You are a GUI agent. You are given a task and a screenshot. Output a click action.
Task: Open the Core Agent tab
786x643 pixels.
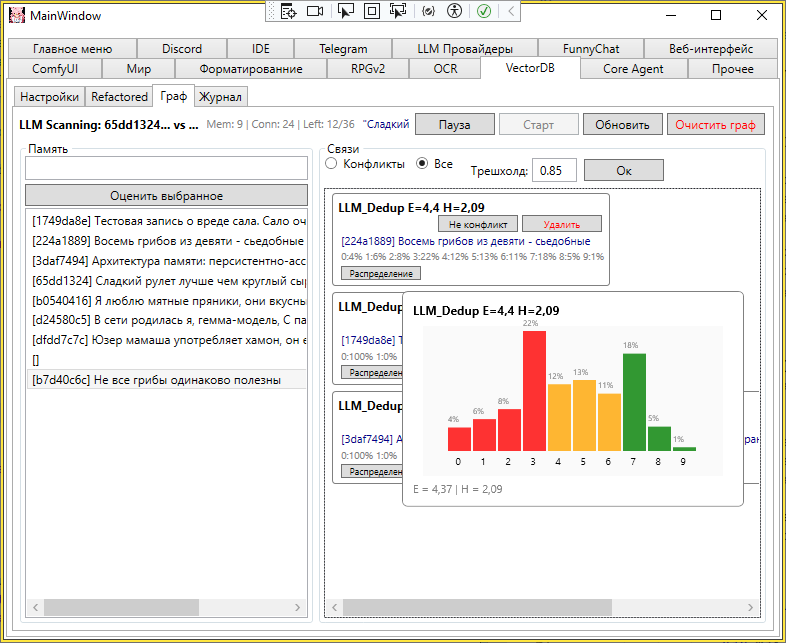634,69
